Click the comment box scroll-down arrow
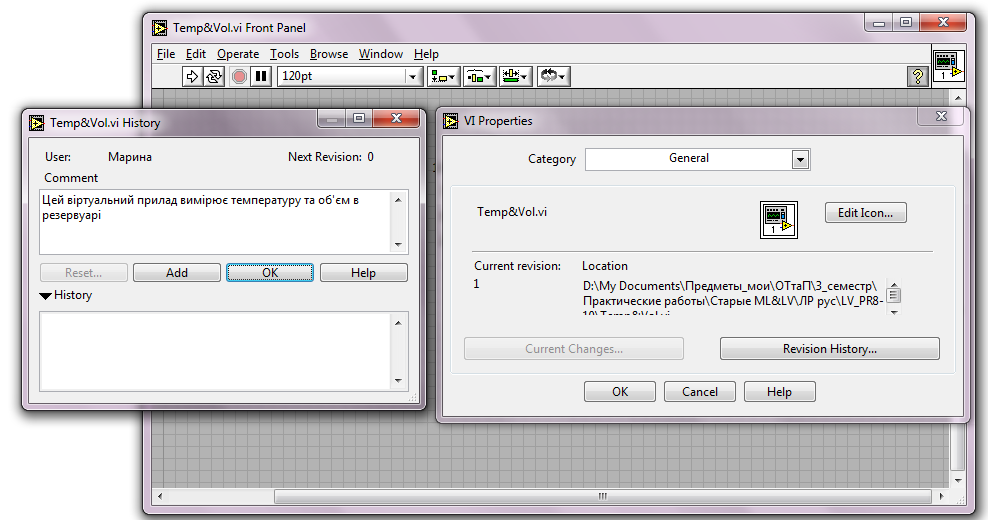Screen dimensions: 988x520 (x=398, y=244)
